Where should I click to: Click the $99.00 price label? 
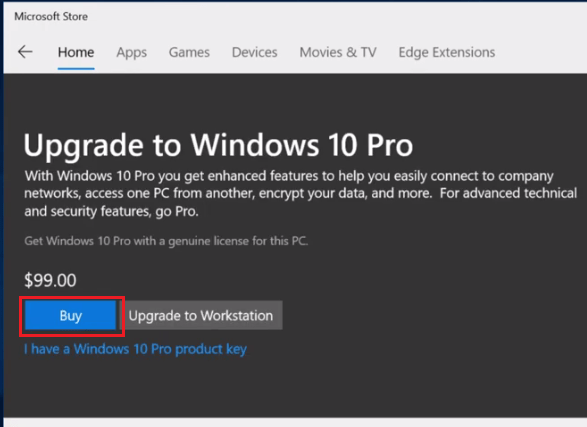(x=50, y=280)
